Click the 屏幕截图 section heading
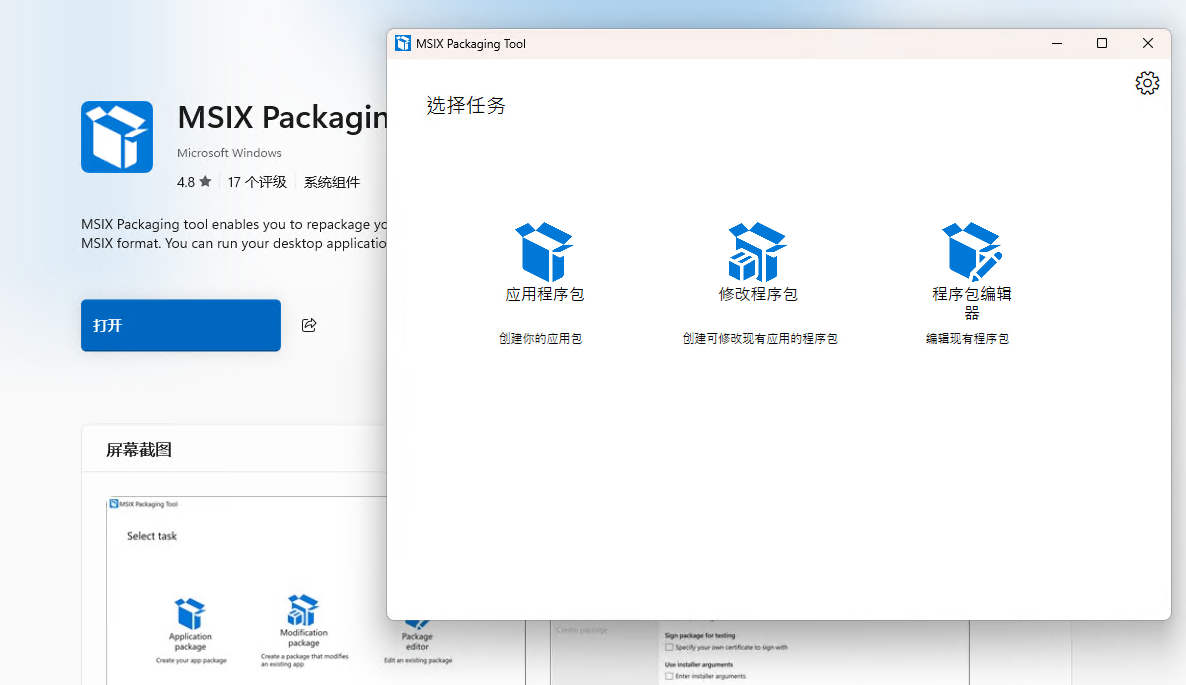This screenshot has height=685, width=1186. 139,450
